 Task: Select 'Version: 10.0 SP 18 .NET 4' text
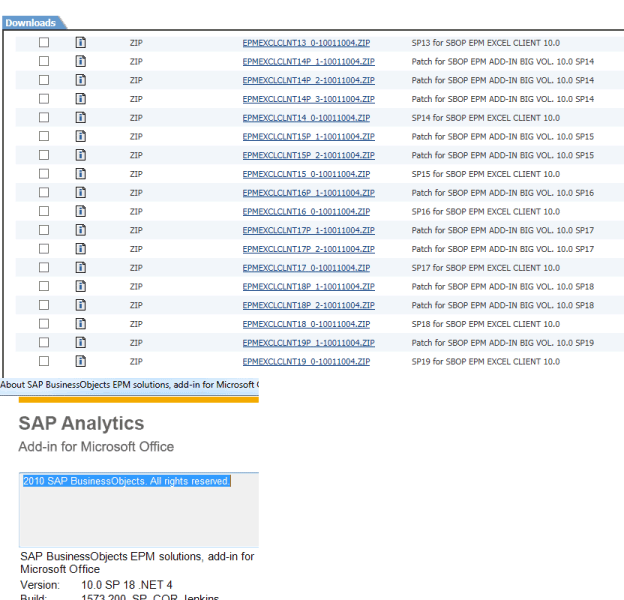96,585
